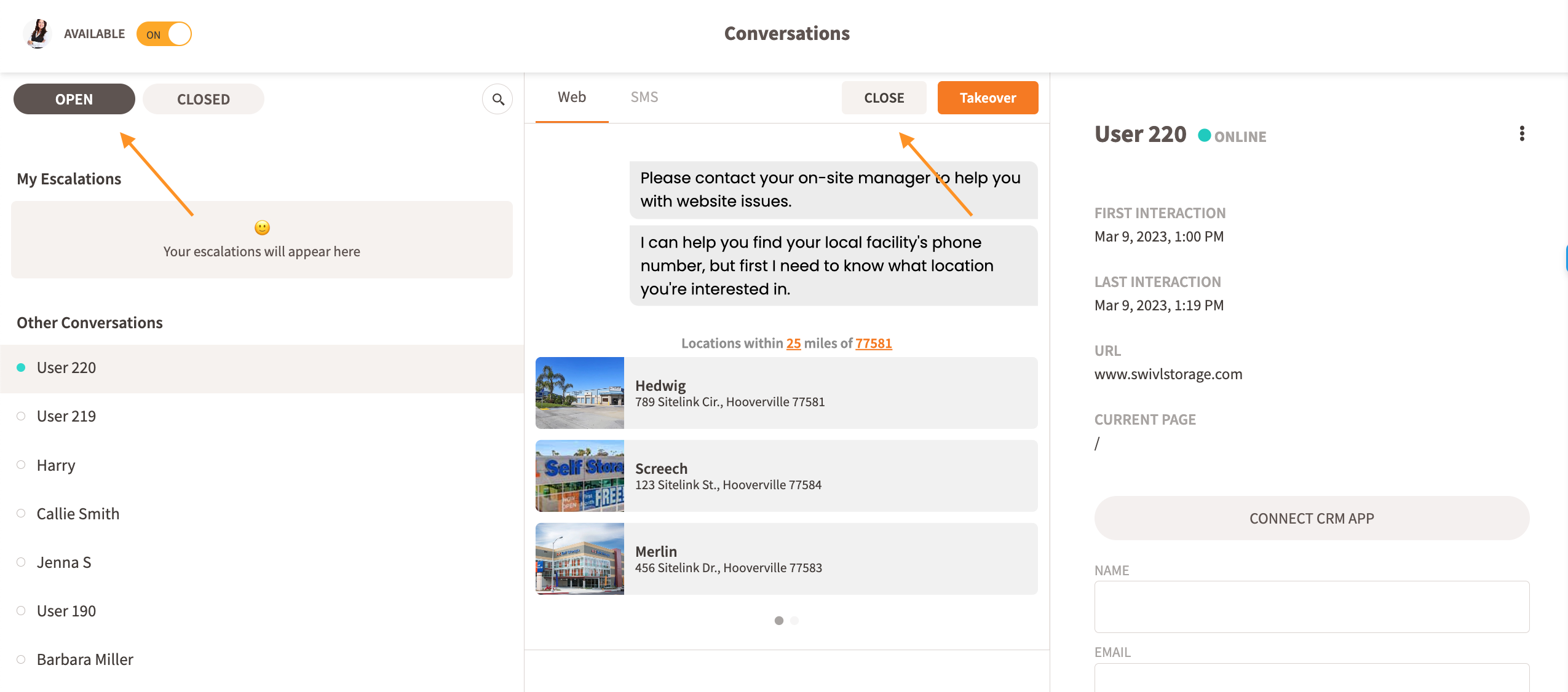
Task: Show OPEN conversations list
Action: pos(74,99)
